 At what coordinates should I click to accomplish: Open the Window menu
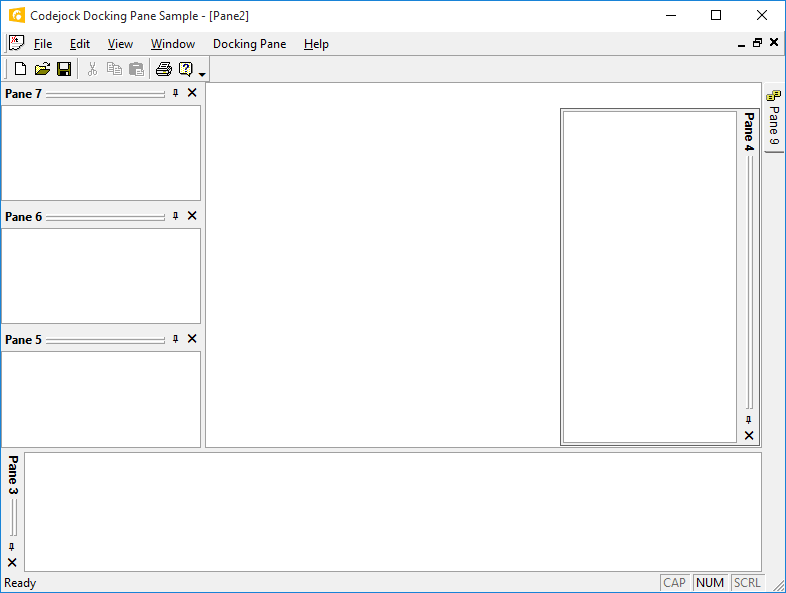click(173, 44)
